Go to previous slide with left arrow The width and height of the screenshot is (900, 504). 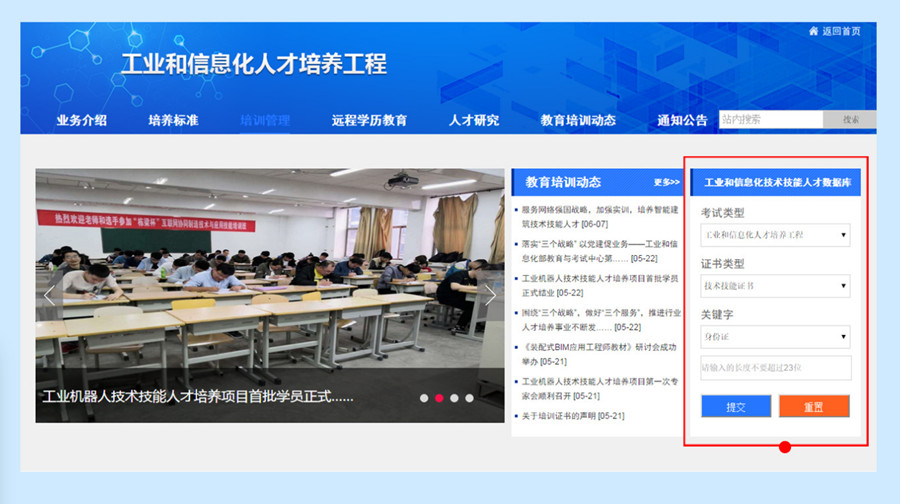click(x=50, y=295)
